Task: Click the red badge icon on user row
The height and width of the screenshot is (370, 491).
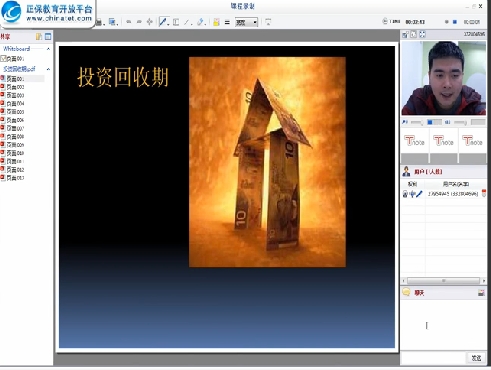Action: tap(484, 193)
